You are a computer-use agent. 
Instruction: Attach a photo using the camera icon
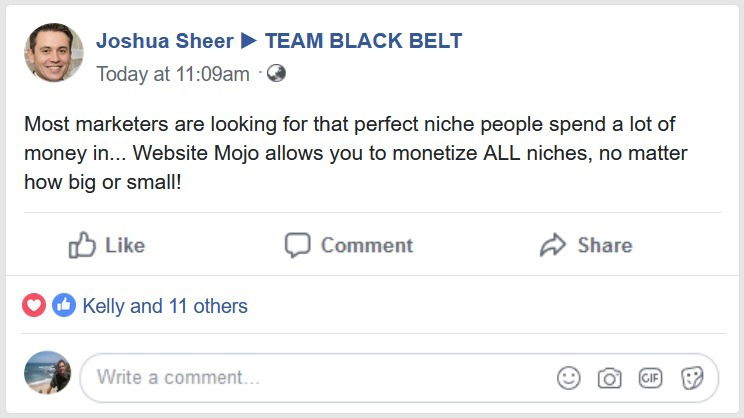(x=609, y=378)
